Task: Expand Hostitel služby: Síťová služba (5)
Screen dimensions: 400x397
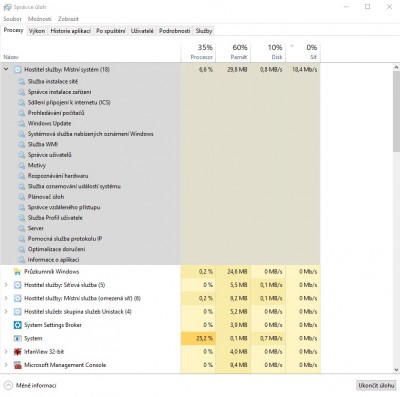Action: (6, 285)
